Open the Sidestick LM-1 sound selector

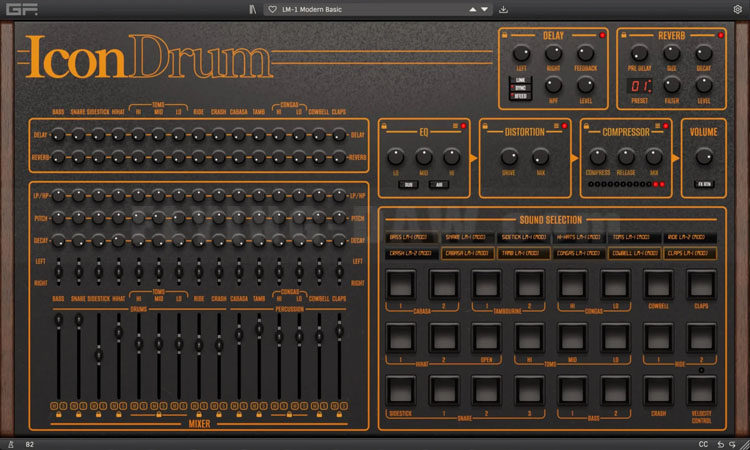click(x=523, y=237)
